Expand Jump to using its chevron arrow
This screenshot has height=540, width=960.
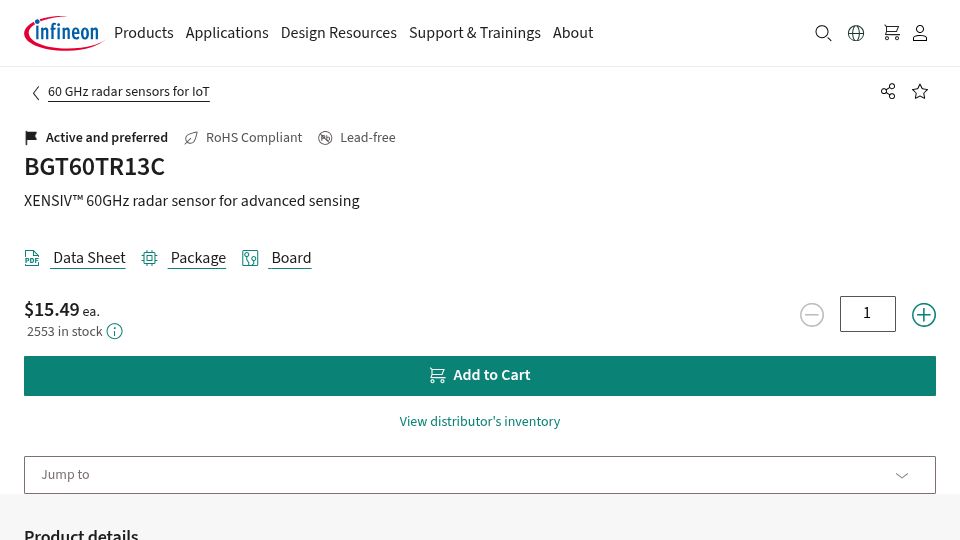coord(902,475)
